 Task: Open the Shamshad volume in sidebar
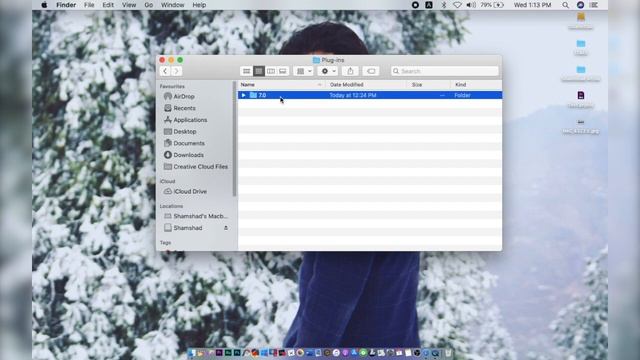pos(187,228)
